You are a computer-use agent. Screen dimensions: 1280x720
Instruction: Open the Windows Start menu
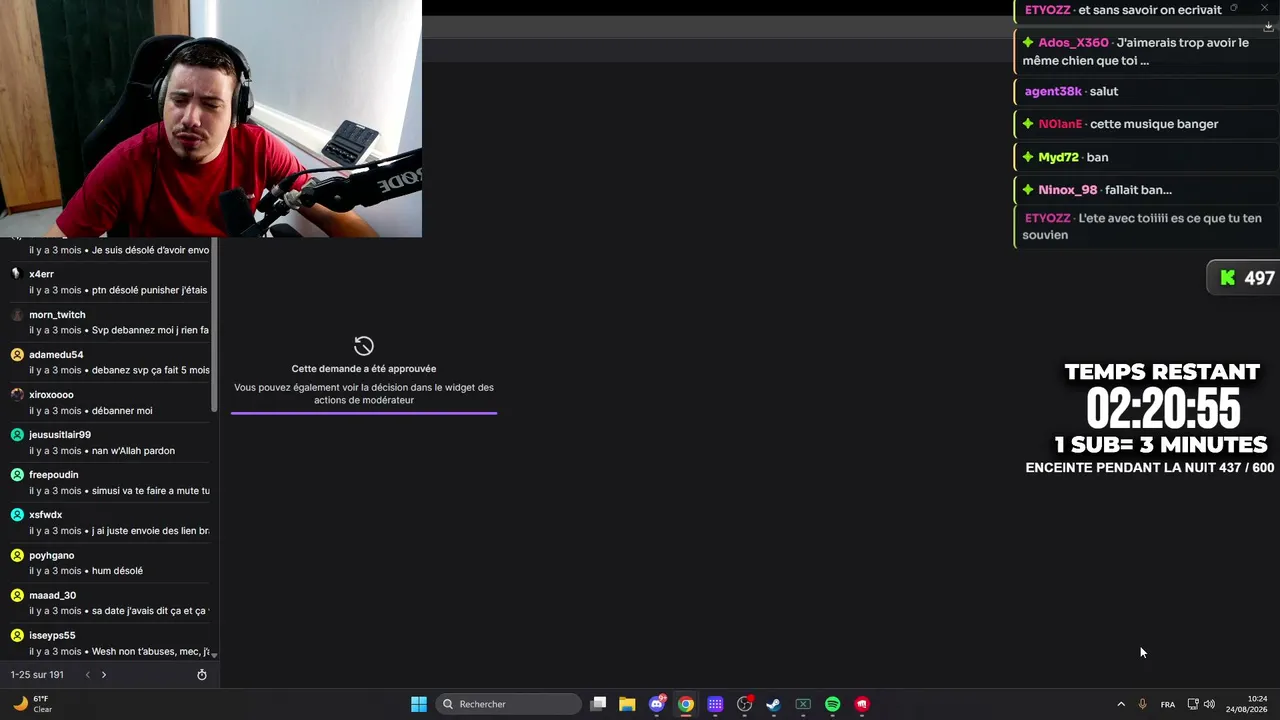tap(419, 704)
